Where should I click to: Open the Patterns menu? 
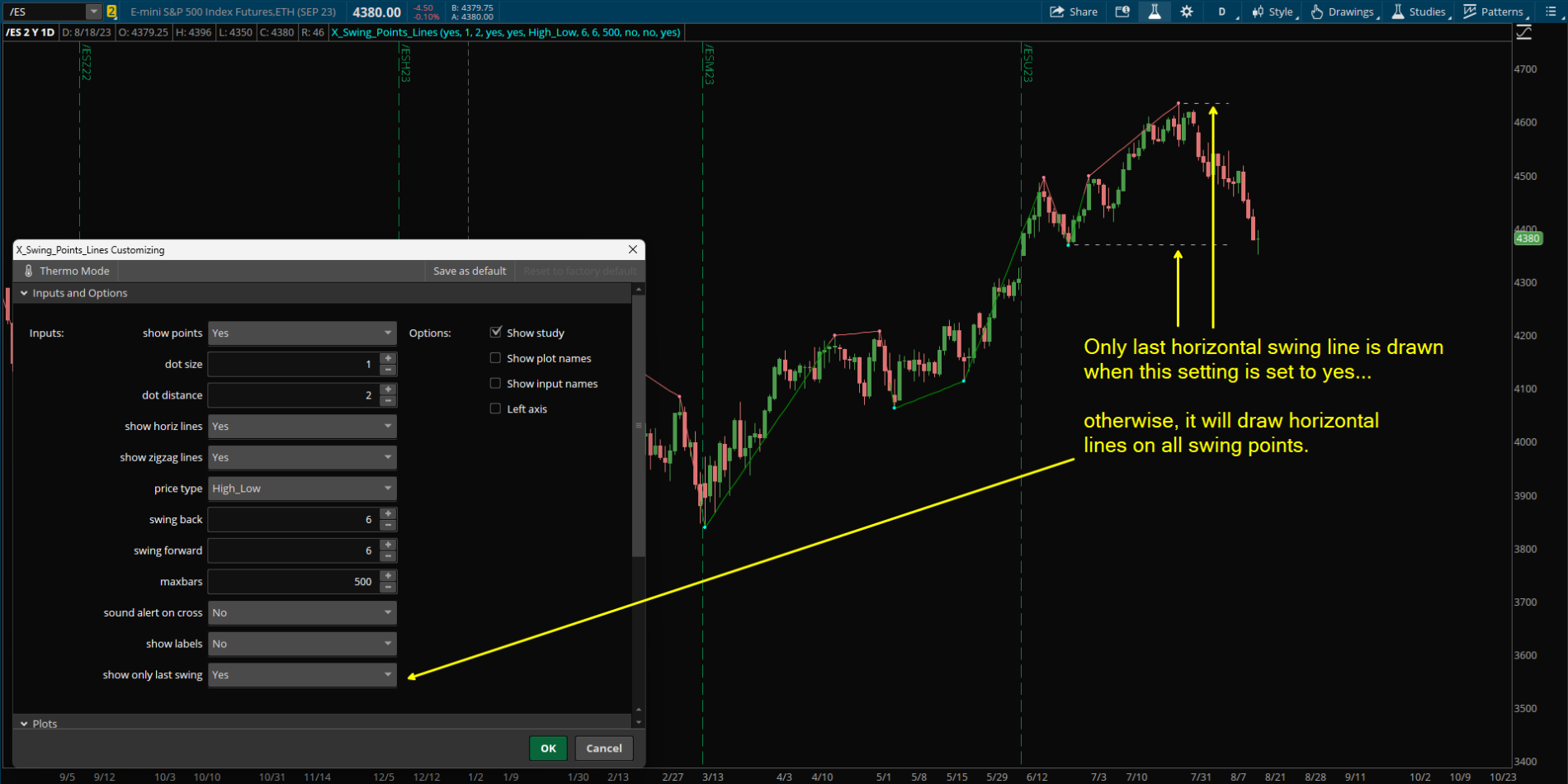pos(1493,12)
